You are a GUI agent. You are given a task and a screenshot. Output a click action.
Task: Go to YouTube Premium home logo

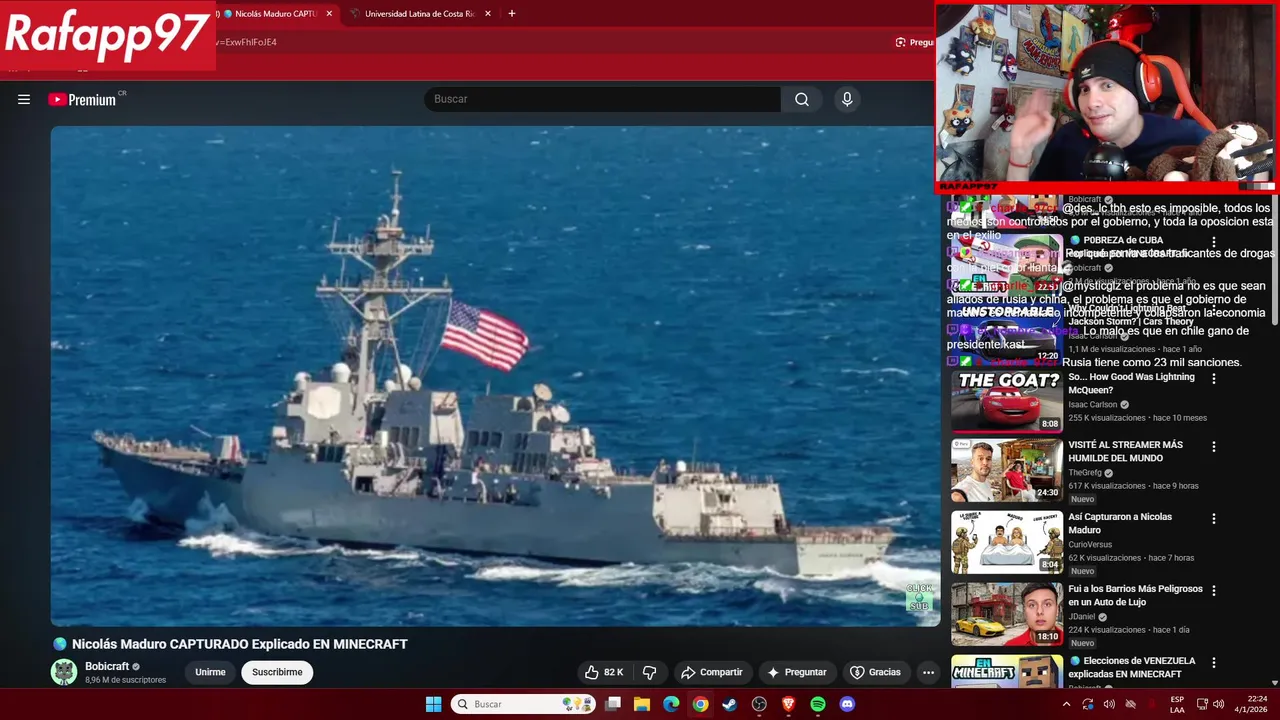[82, 99]
